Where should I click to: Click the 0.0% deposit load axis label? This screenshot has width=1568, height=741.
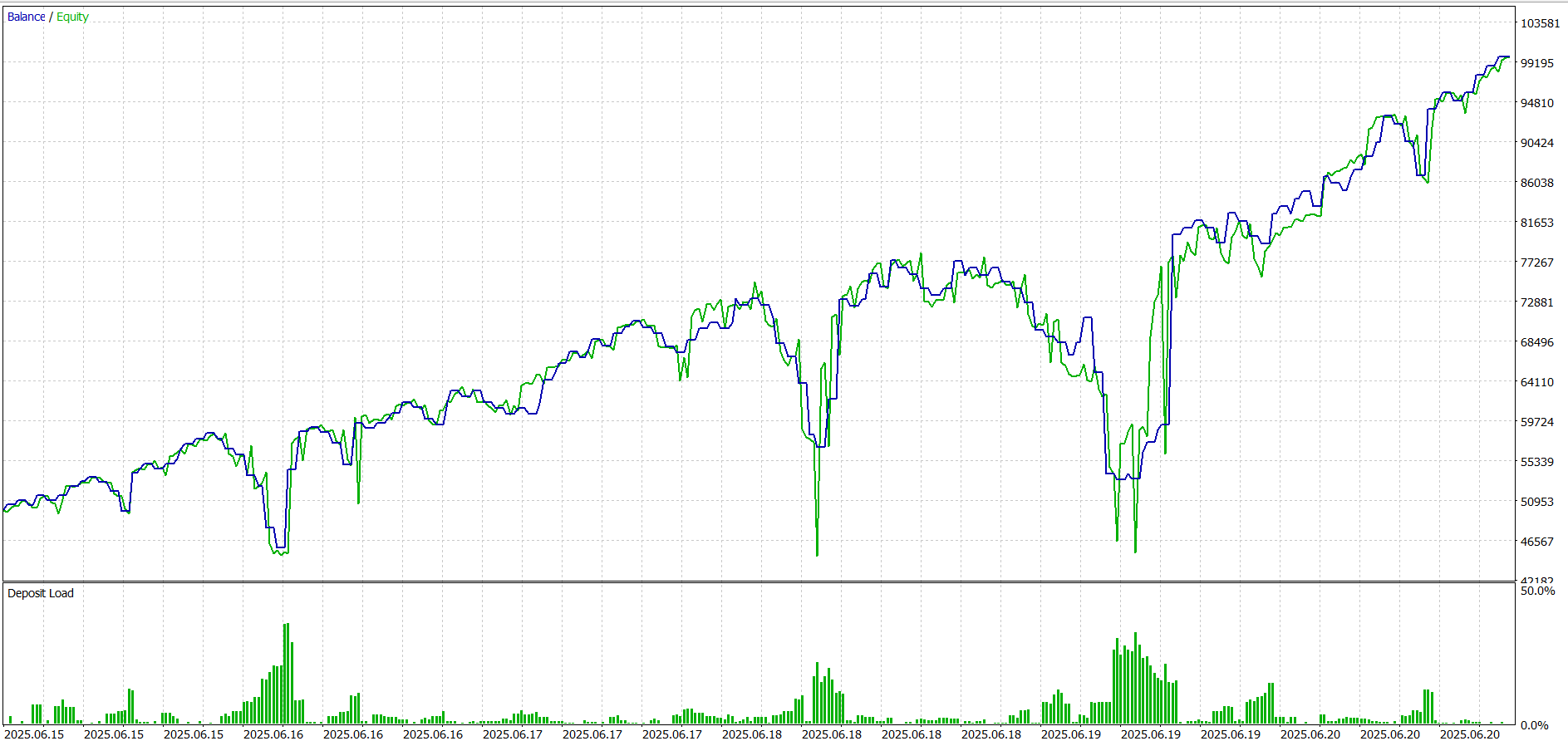[1534, 725]
